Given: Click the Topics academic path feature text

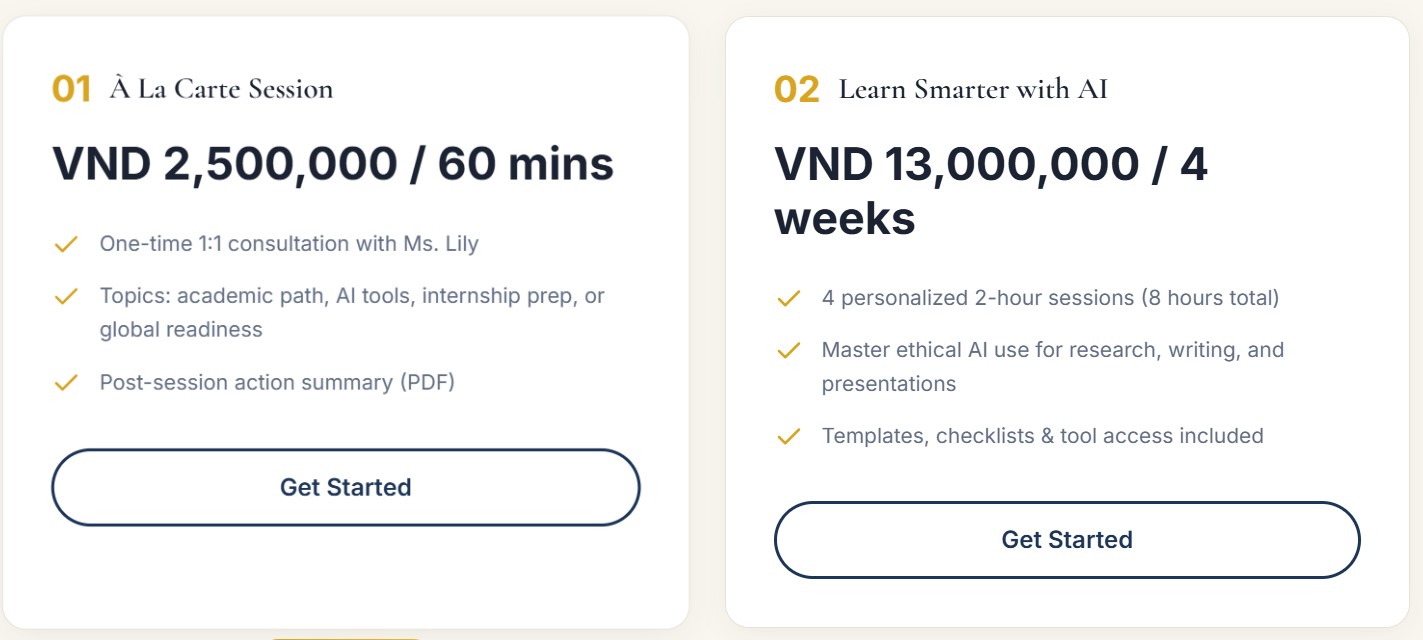Looking at the screenshot, I should (352, 312).
